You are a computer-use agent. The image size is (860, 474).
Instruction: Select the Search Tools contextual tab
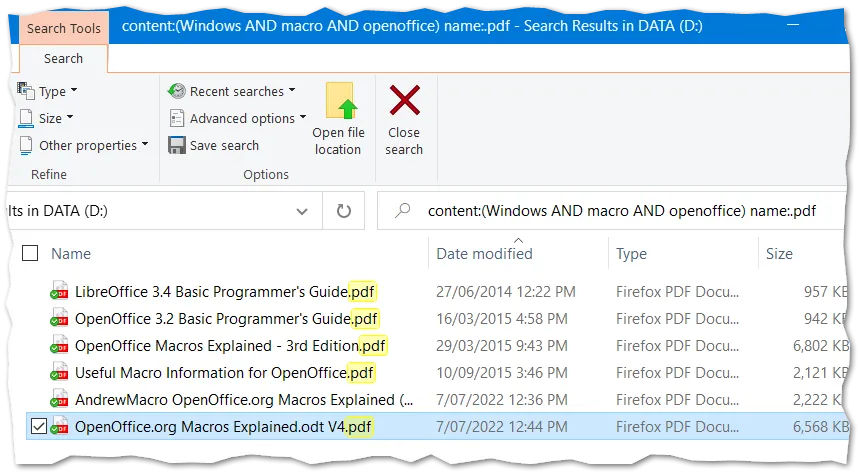63,28
